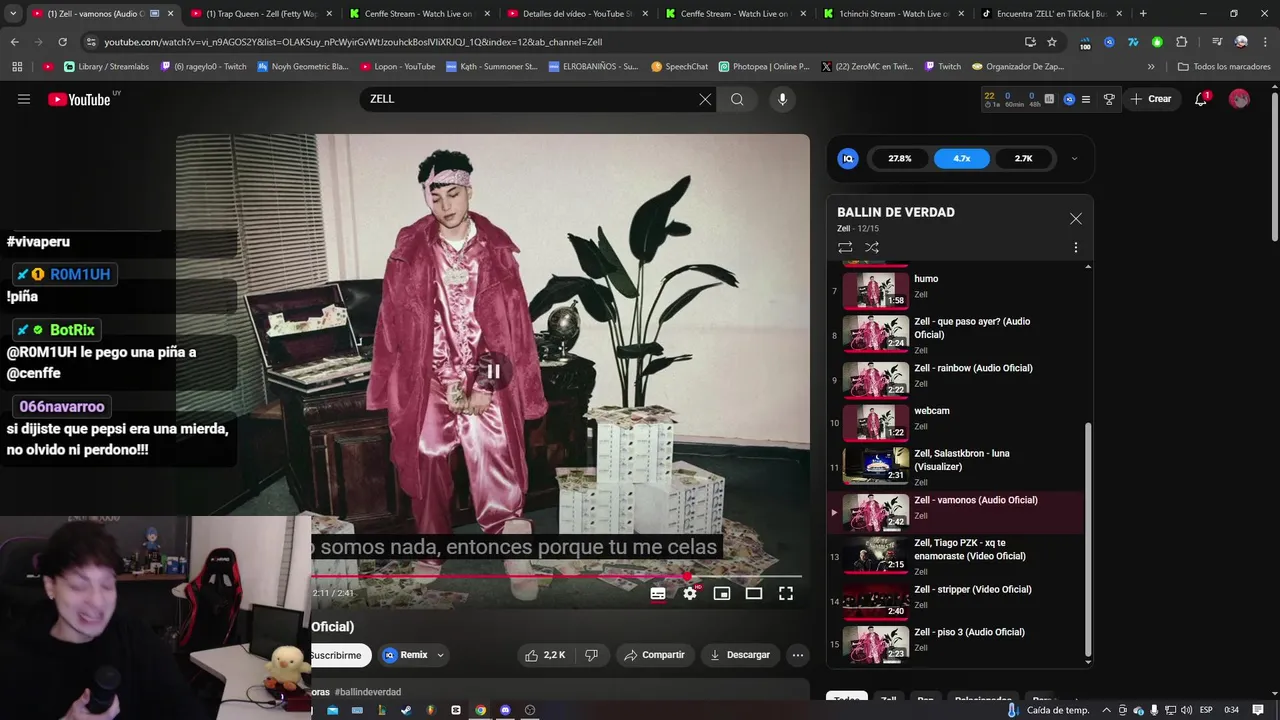Viewport: 1280px width, 720px height.
Task: Reload the page
Action: (62, 42)
